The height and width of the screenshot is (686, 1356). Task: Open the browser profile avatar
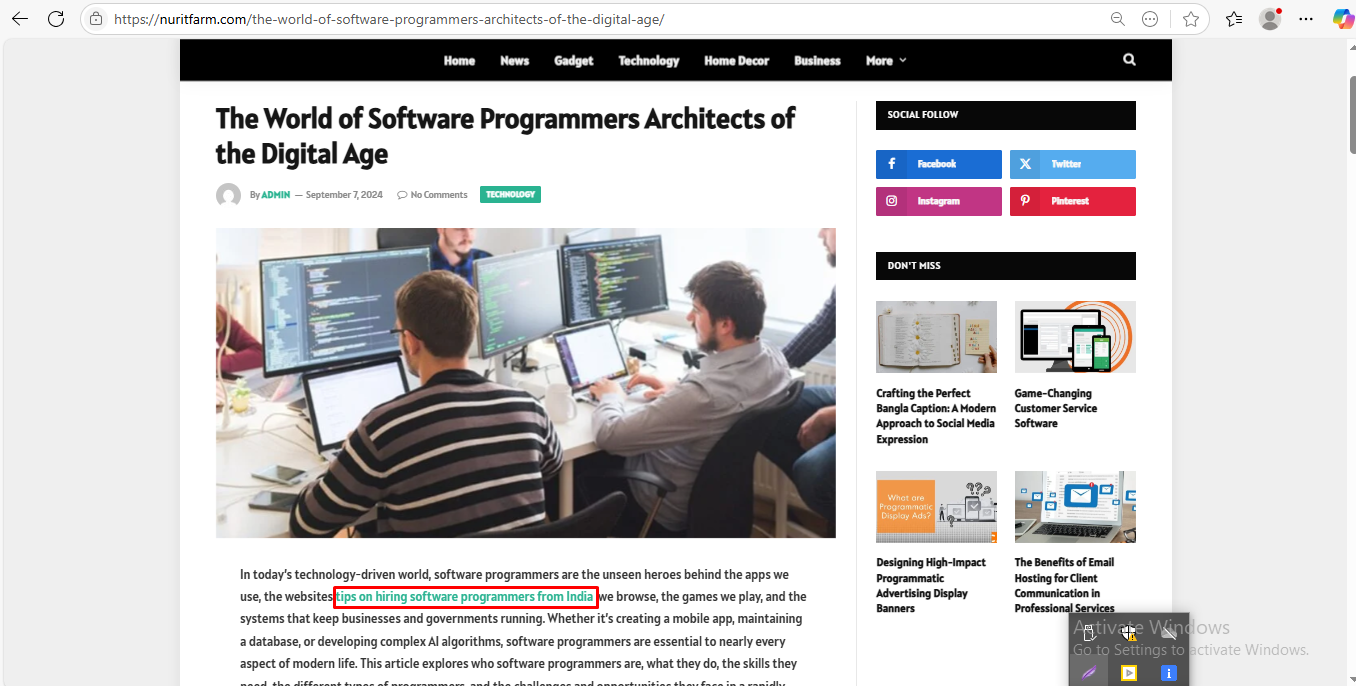point(1270,19)
